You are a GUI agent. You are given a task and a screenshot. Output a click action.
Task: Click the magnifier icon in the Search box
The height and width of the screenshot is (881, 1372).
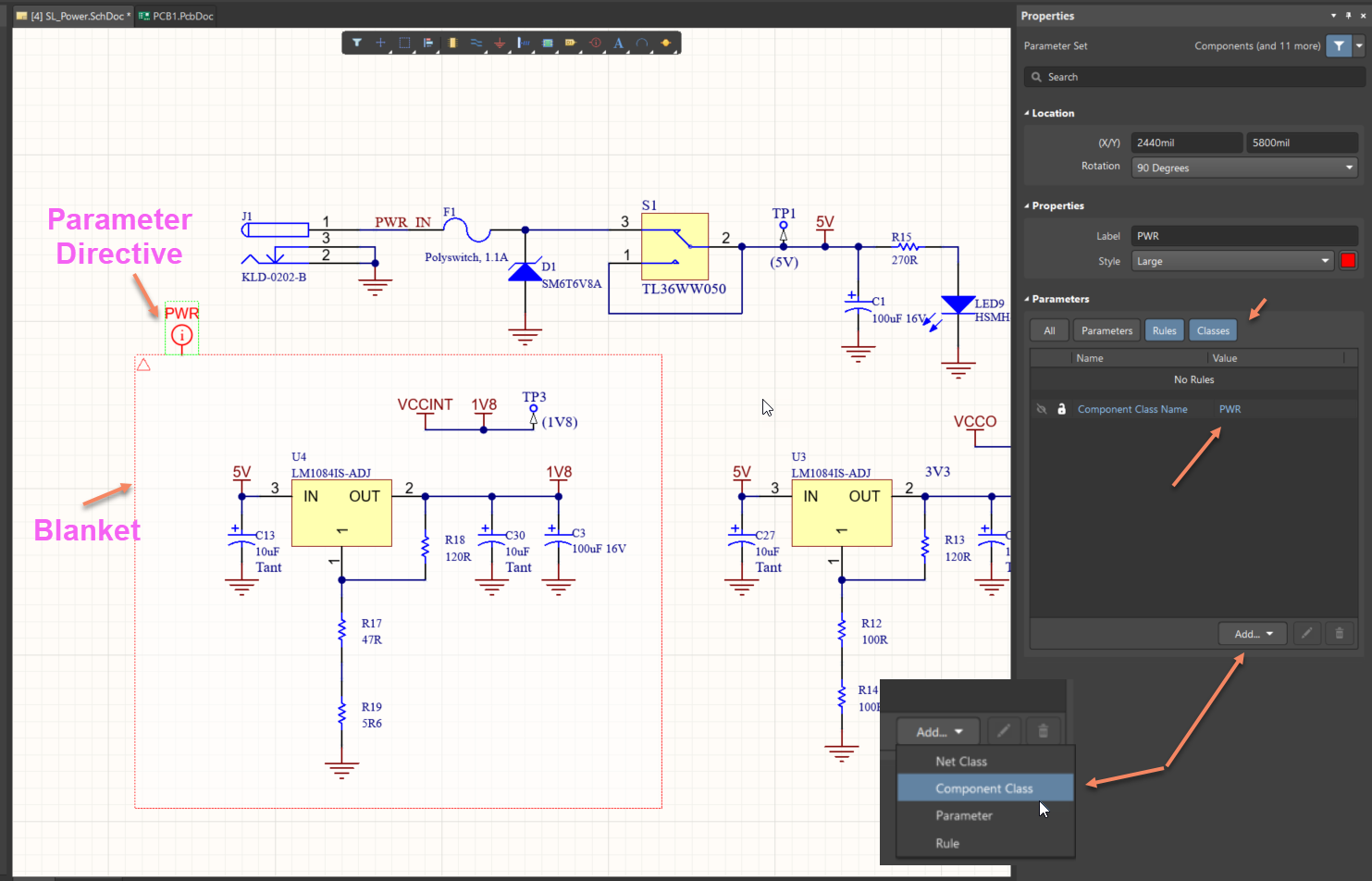[x=1036, y=77]
